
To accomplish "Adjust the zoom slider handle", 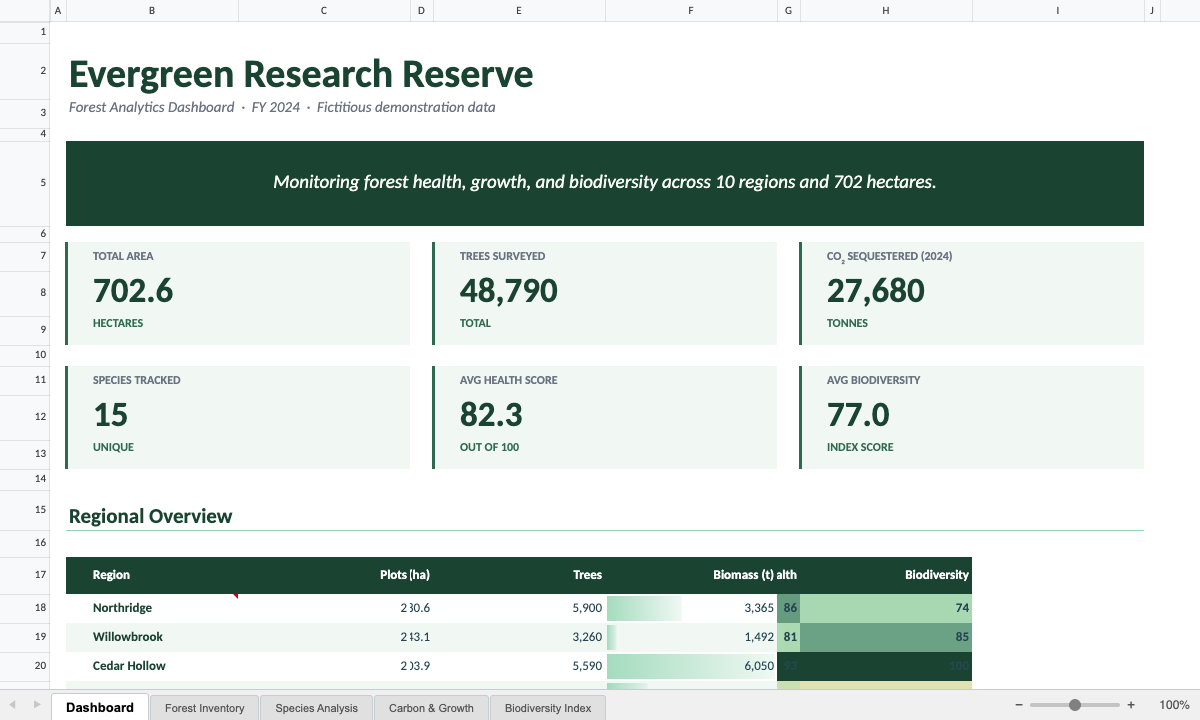I will (x=1075, y=705).
